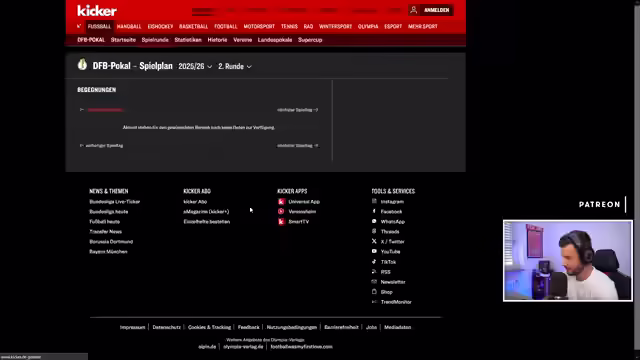Go to the Startseite submenu item
The height and width of the screenshot is (360, 640).
123,40
